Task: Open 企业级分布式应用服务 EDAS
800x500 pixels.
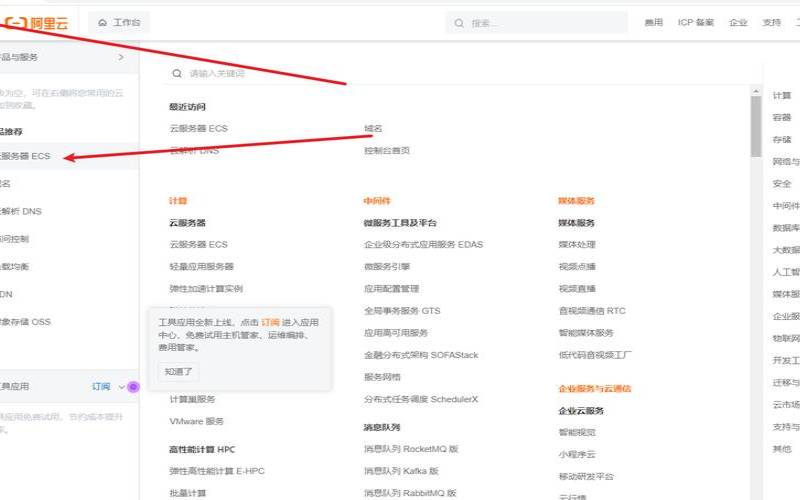Action: coord(423,244)
